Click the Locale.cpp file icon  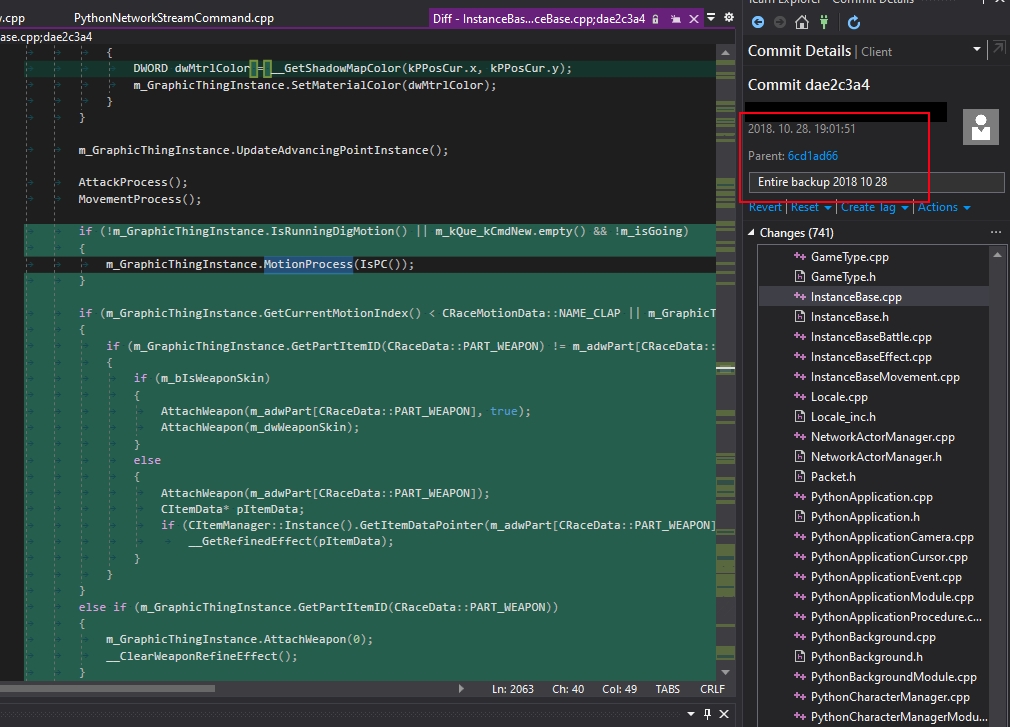click(x=800, y=397)
